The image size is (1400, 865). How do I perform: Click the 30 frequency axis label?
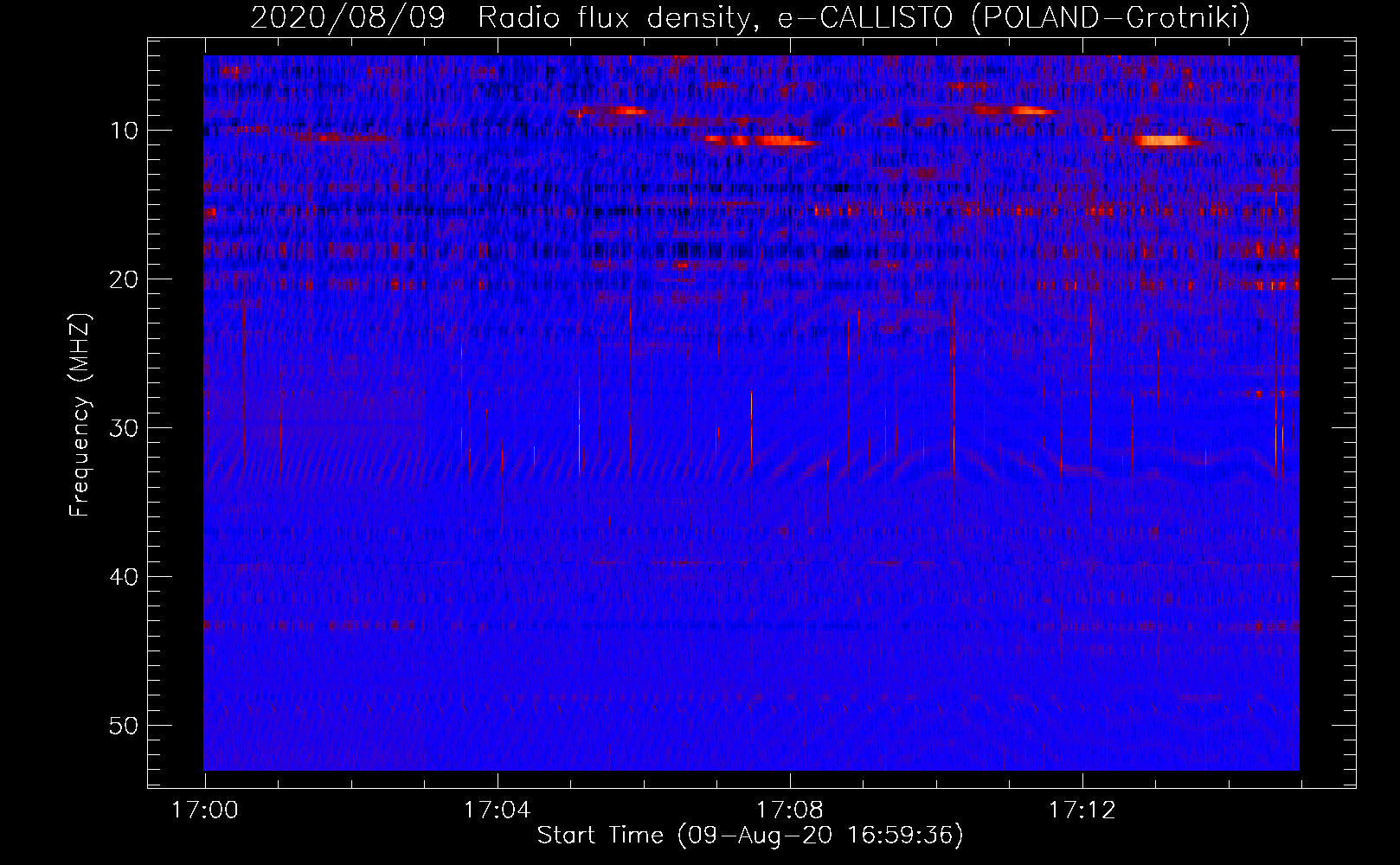(x=125, y=428)
